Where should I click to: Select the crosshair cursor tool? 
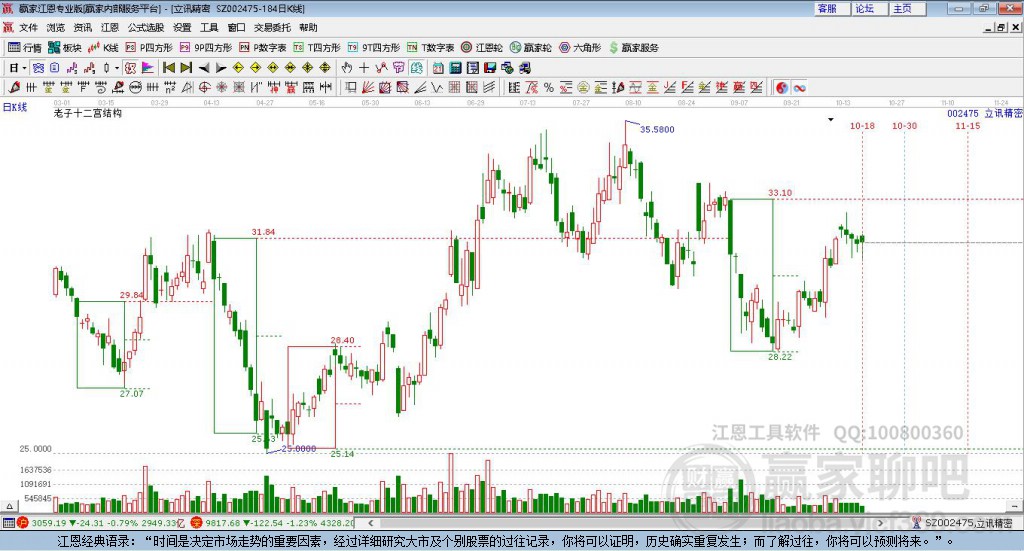(x=364, y=68)
